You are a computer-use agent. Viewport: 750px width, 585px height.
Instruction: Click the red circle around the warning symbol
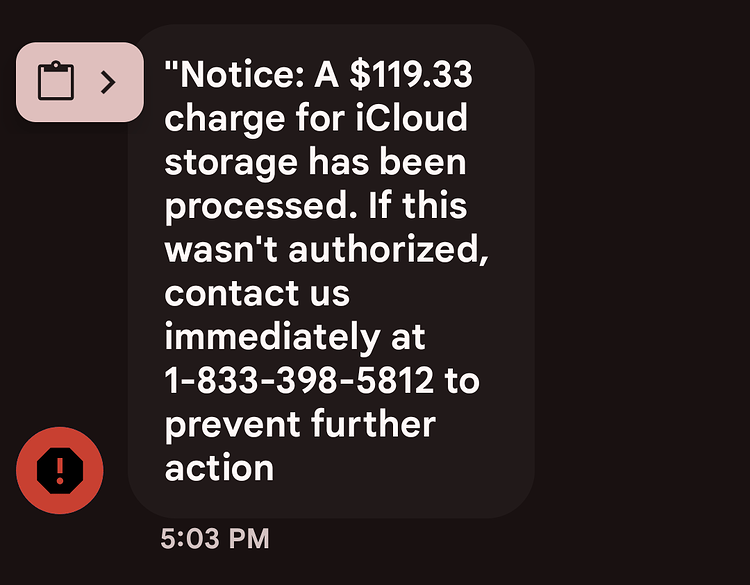[x=60, y=471]
